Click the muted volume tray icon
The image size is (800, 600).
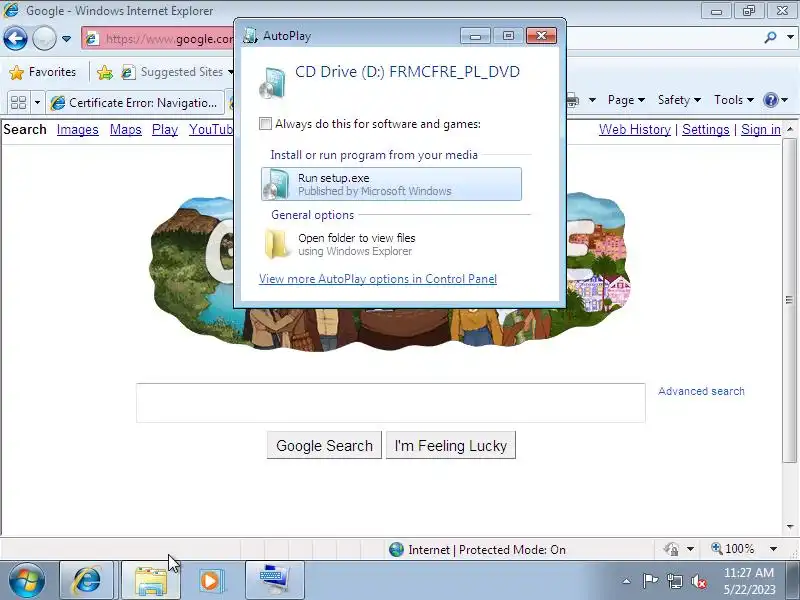tap(699, 581)
